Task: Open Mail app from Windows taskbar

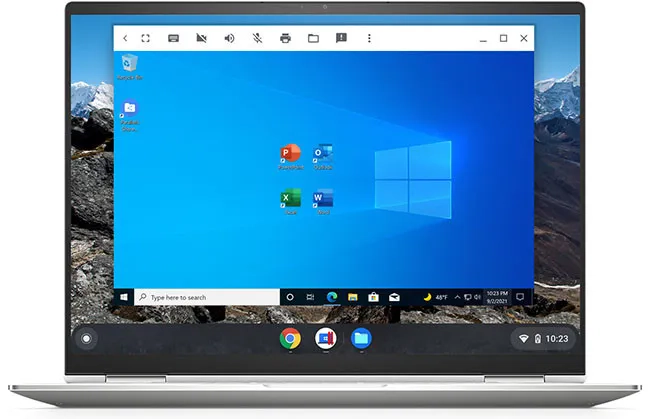Action: [x=394, y=297]
